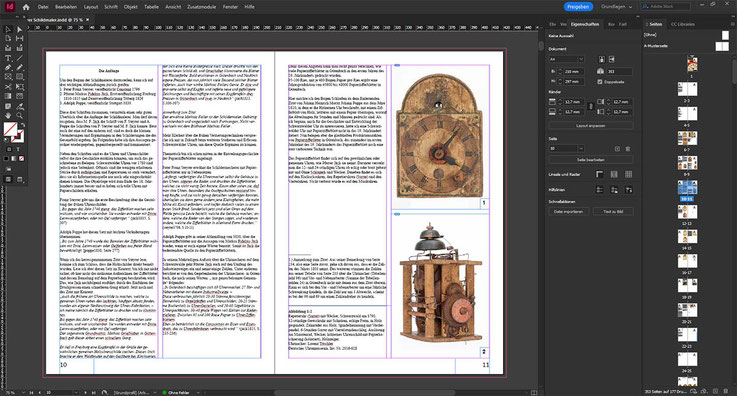Select the Line tool
Image resolution: width=737 pixels, height=396 pixels.
tap(19, 58)
